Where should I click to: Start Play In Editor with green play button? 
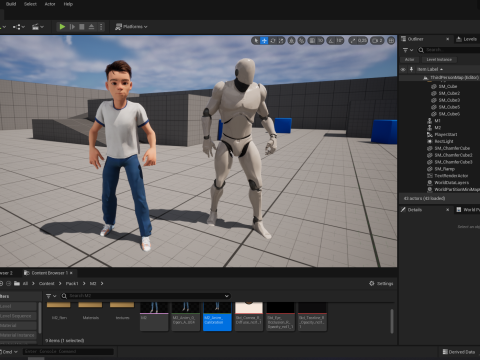(62, 27)
